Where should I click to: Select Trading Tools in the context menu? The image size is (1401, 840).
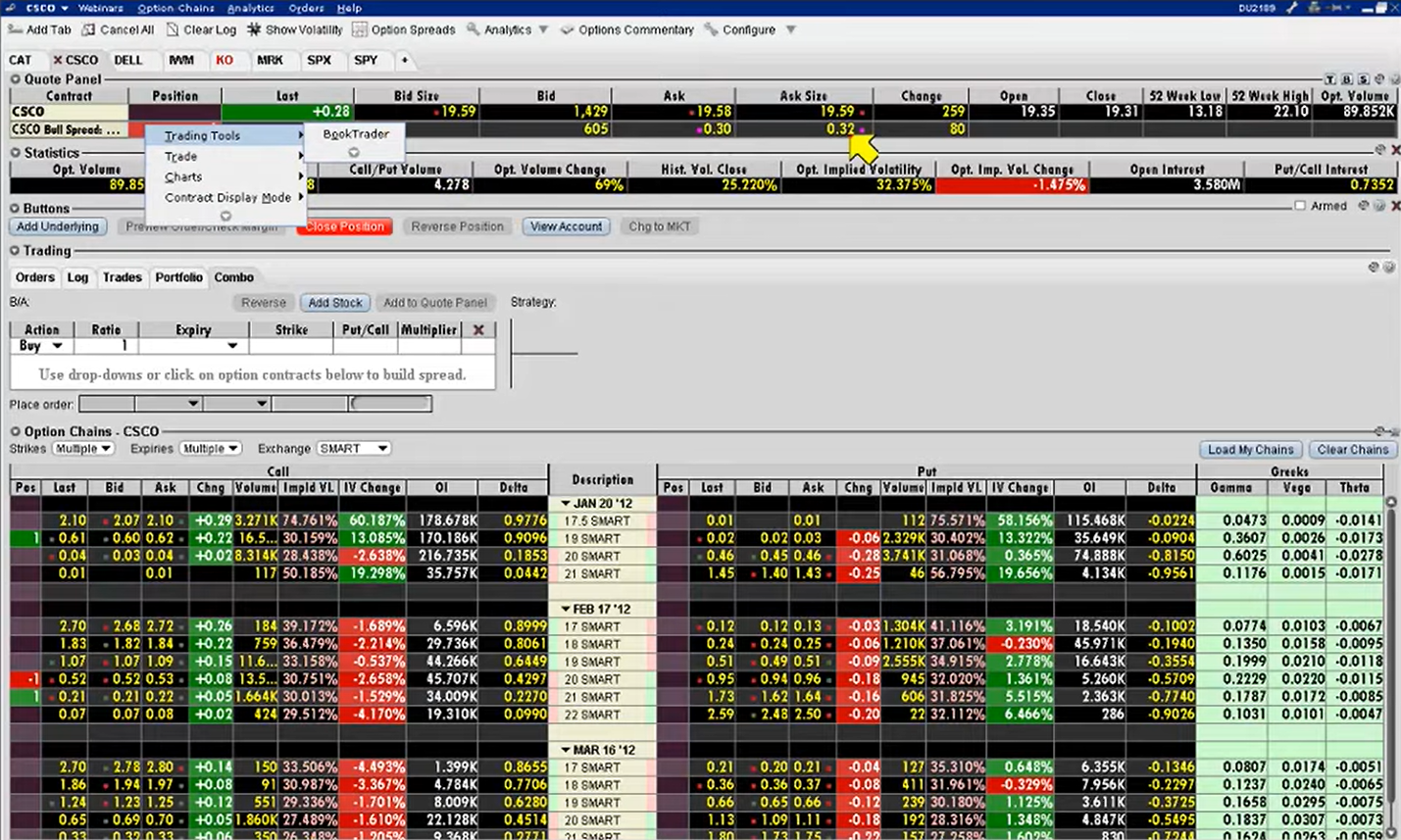(226, 135)
